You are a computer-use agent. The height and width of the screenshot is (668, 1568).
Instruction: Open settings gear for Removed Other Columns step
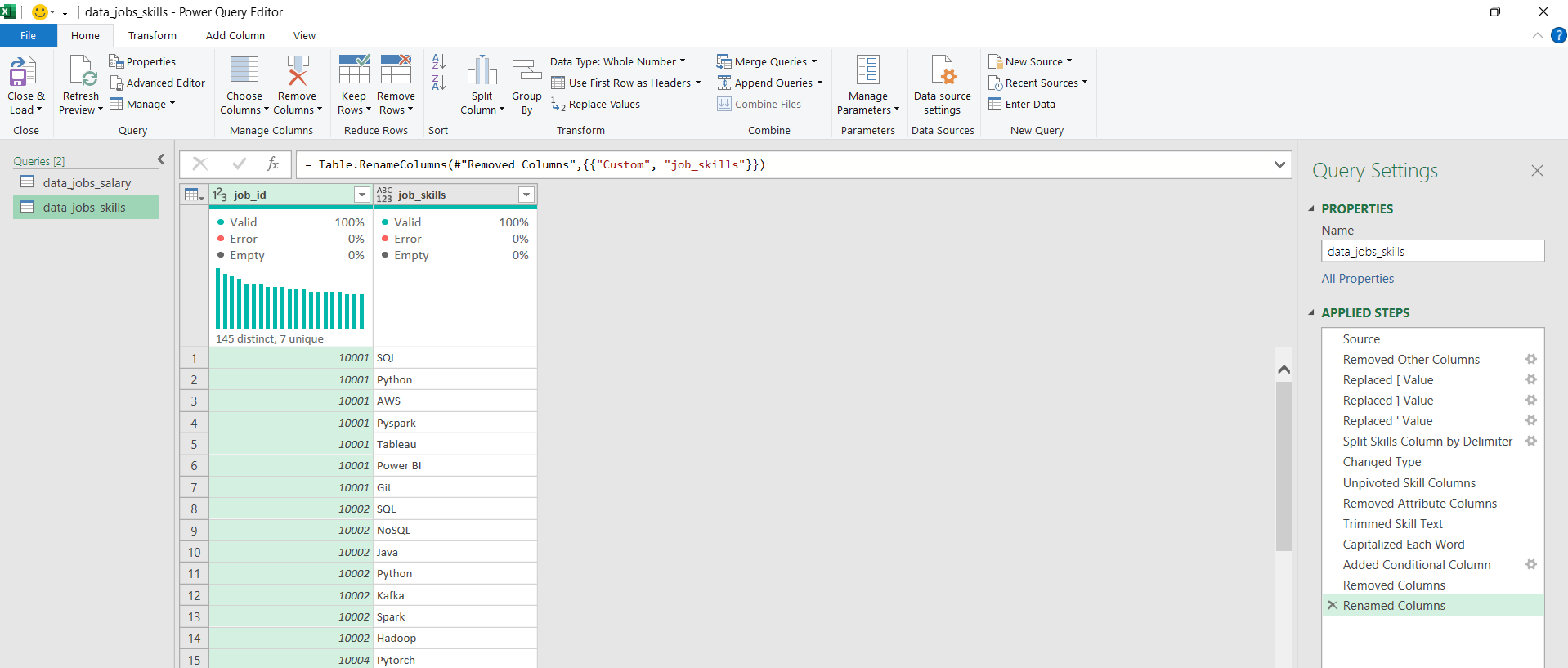point(1531,359)
